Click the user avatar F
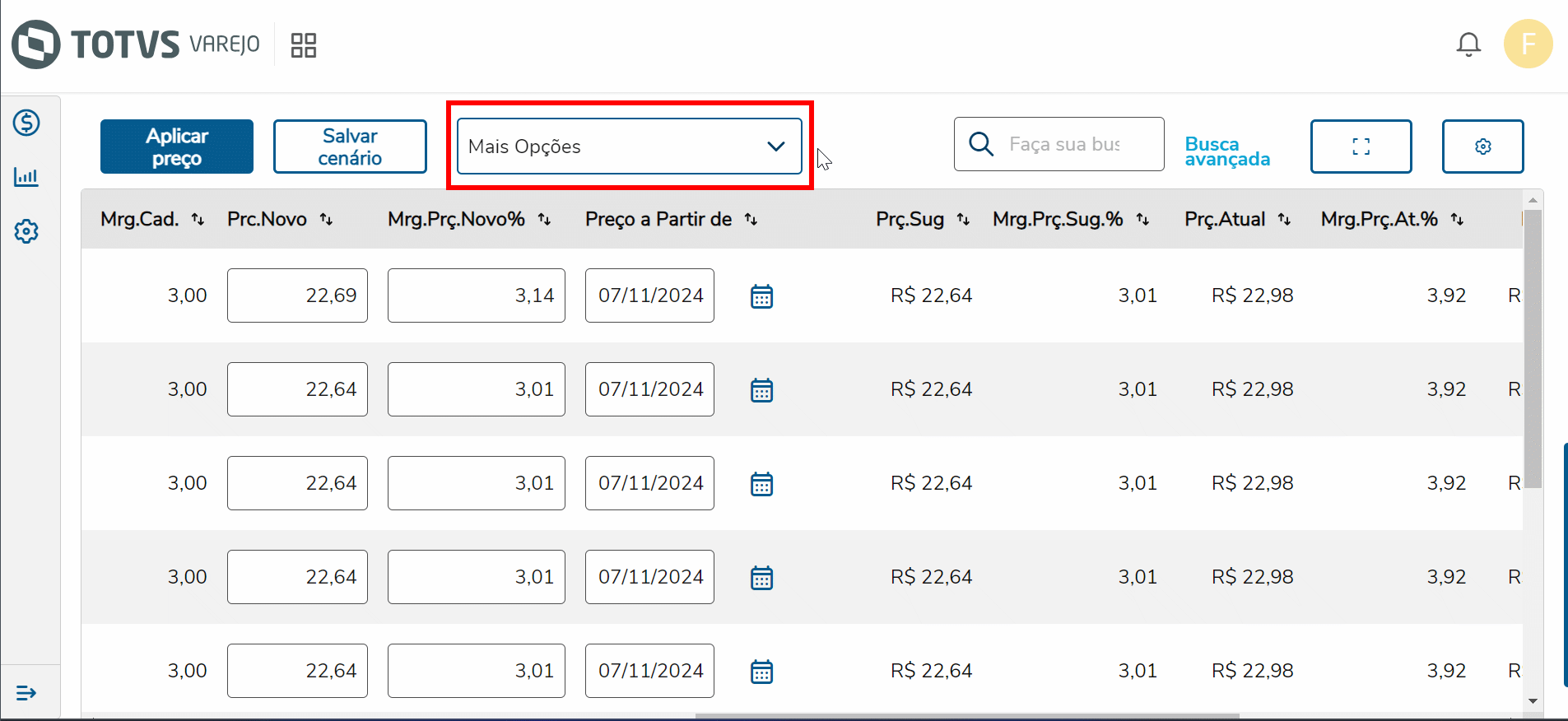This screenshot has width=1568, height=721. (x=1528, y=44)
